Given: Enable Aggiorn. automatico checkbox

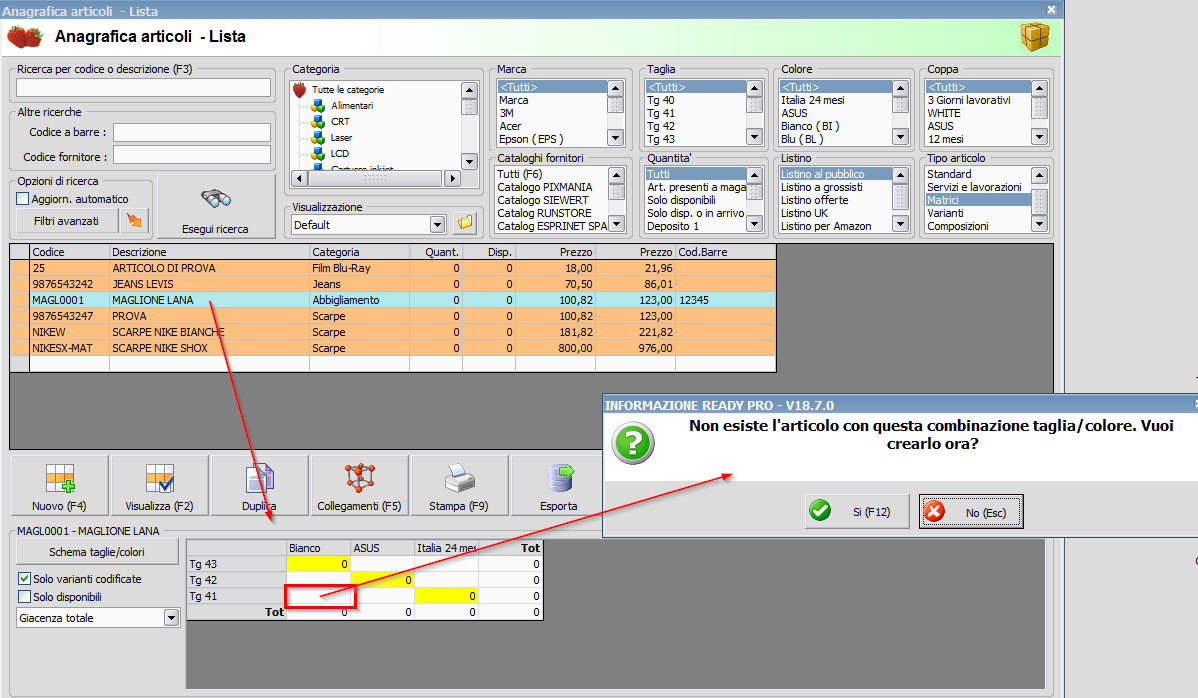Looking at the screenshot, I should click(23, 199).
